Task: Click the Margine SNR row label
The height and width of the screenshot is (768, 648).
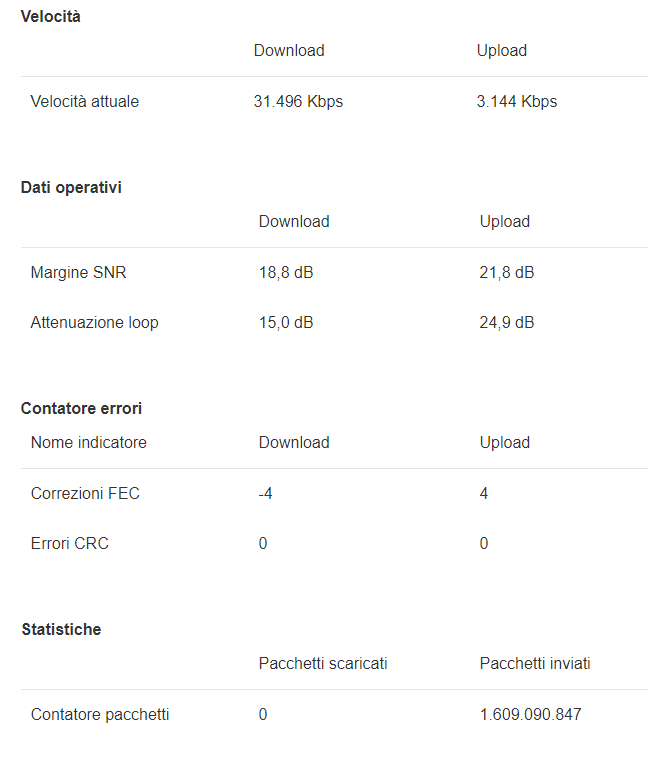Action: tap(79, 273)
